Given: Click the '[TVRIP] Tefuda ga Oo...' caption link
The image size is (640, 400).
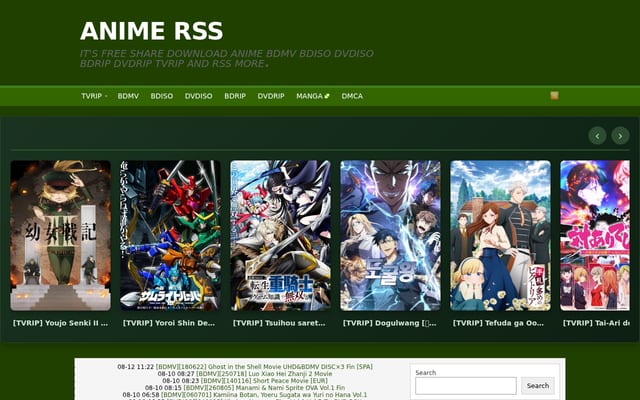Looking at the screenshot, I should 498,323.
